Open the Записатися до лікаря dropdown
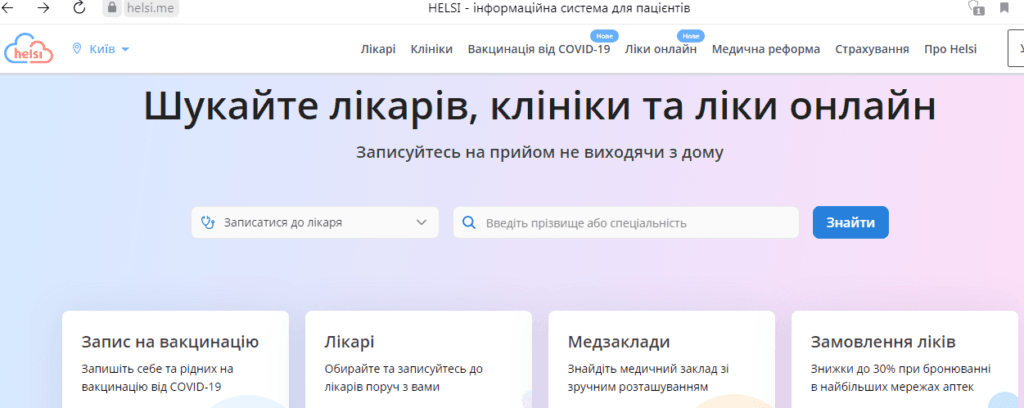 pos(315,223)
